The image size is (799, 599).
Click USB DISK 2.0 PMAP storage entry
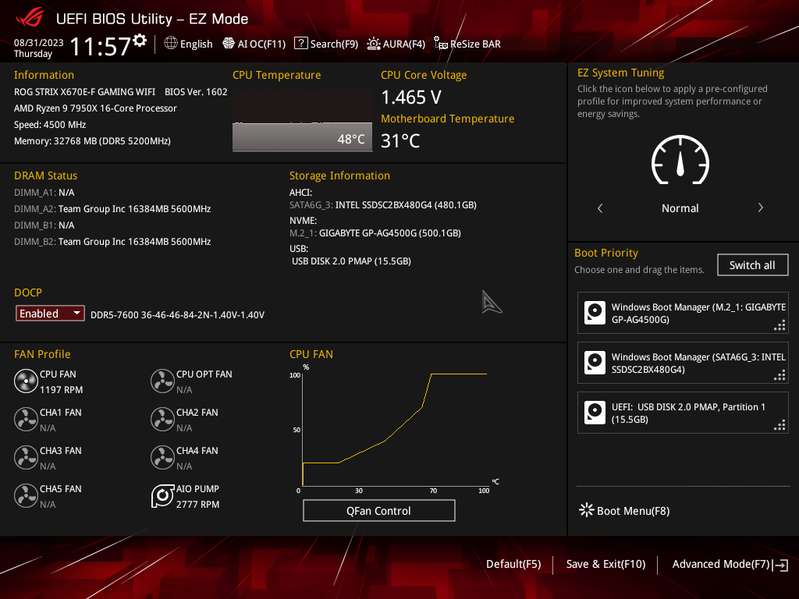pyautogui.click(x=351, y=261)
